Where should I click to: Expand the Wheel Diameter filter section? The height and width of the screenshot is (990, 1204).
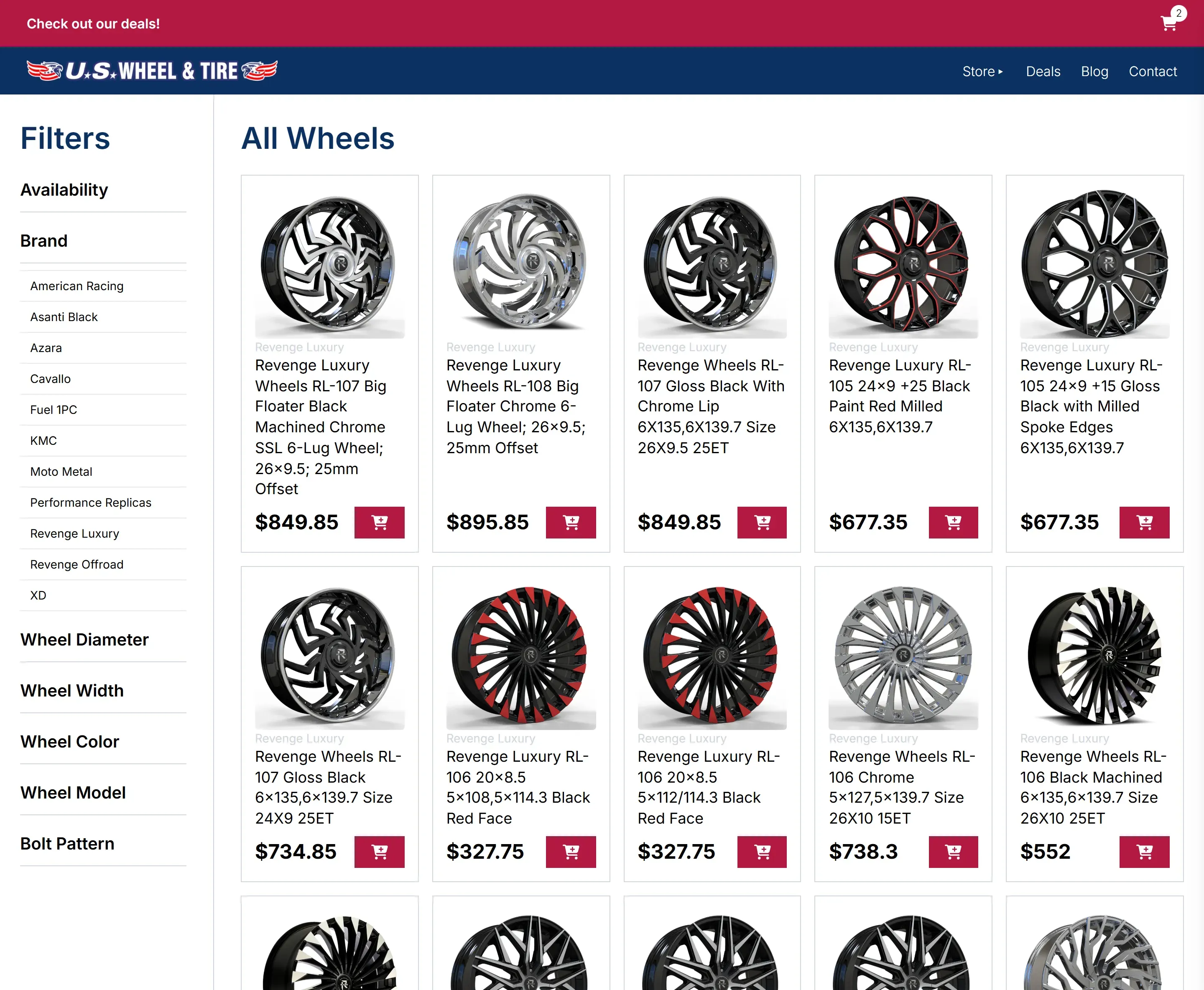point(84,639)
